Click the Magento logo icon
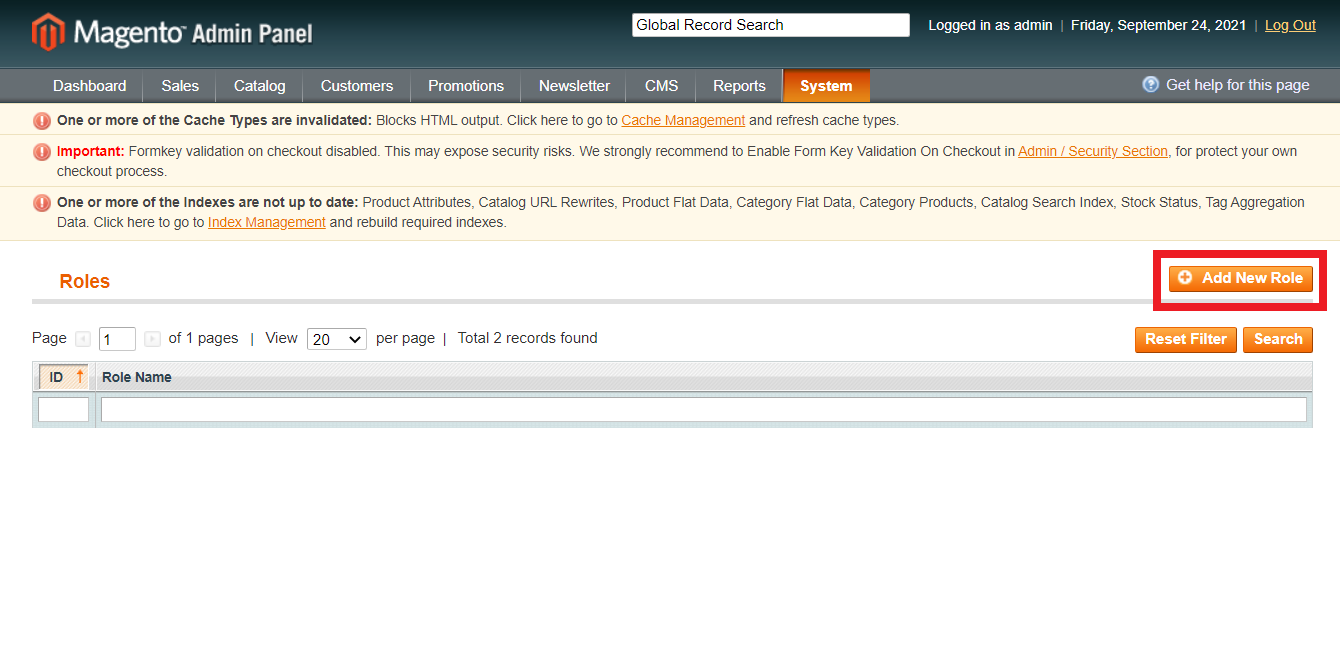1340x654 pixels. (47, 32)
